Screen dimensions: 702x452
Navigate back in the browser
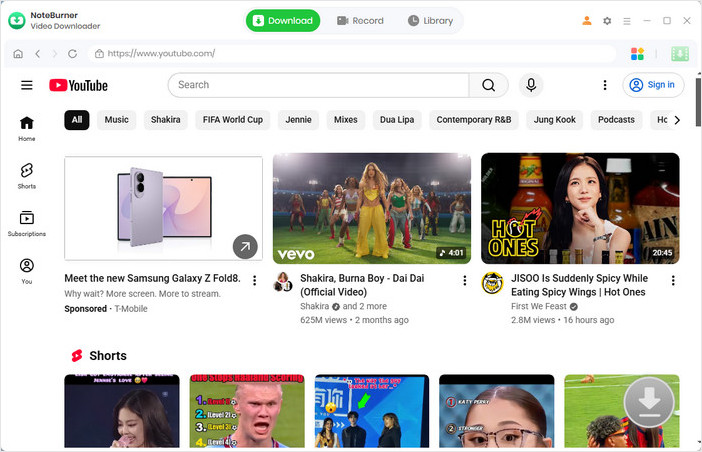[38, 54]
